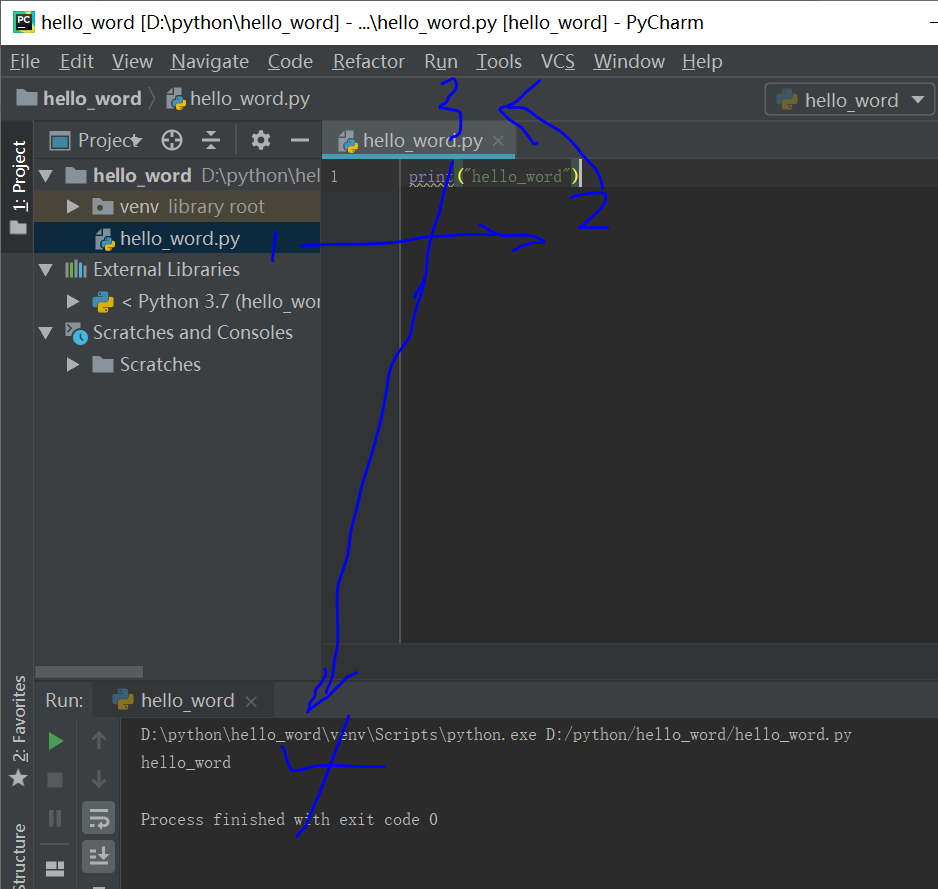This screenshot has height=889, width=938.
Task: Toggle soft-wrap in Run console
Action: point(99,818)
